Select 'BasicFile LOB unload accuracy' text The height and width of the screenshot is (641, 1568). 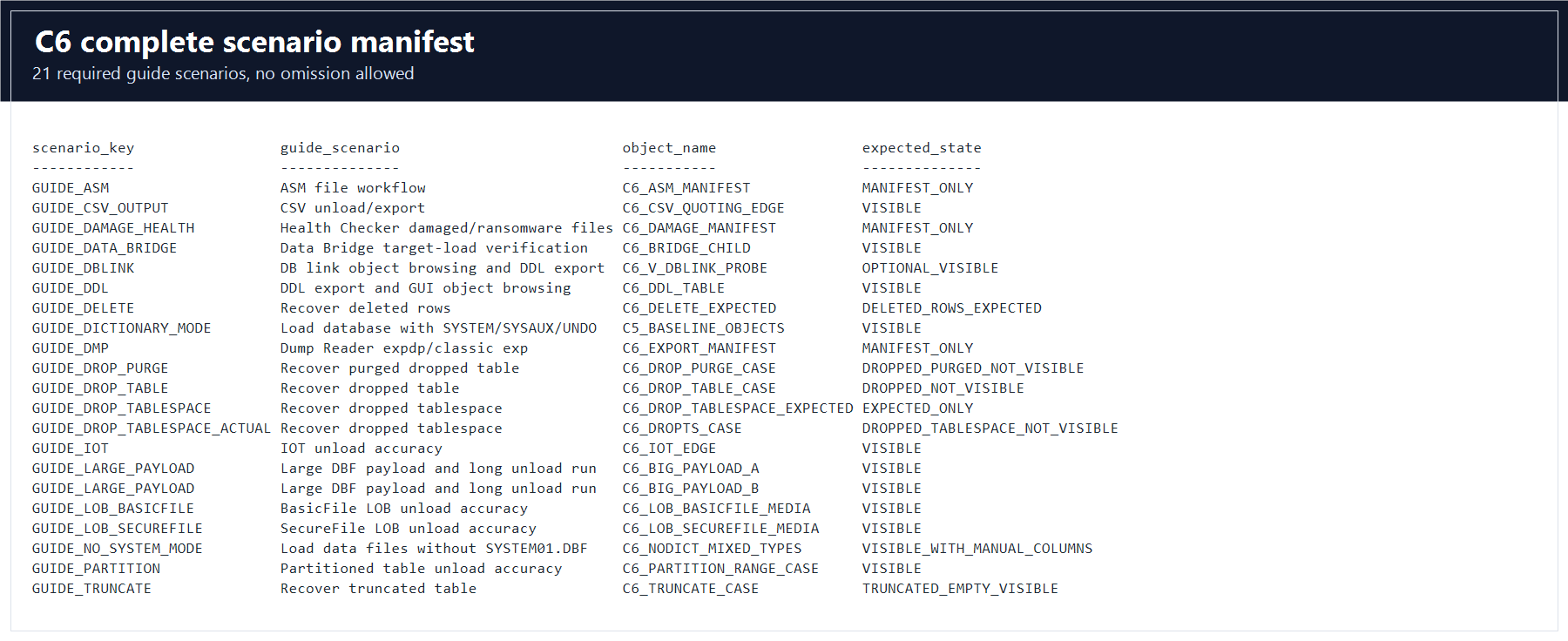tap(404, 509)
